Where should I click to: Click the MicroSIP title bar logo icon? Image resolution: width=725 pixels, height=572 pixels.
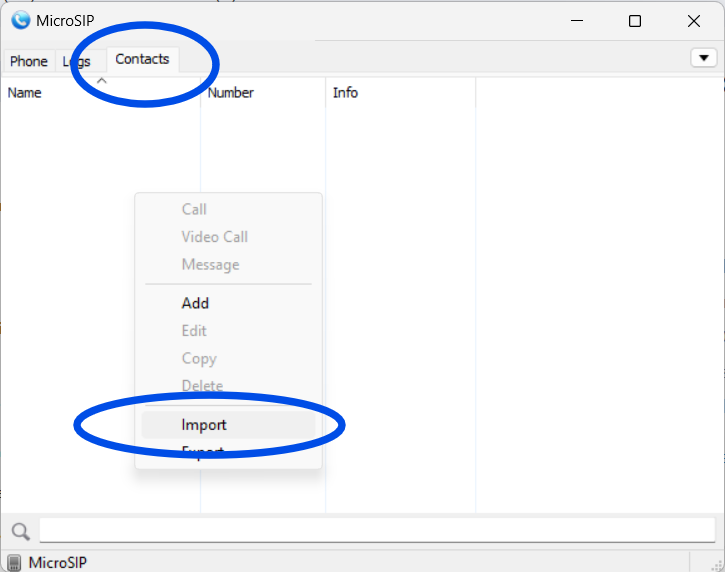21,20
